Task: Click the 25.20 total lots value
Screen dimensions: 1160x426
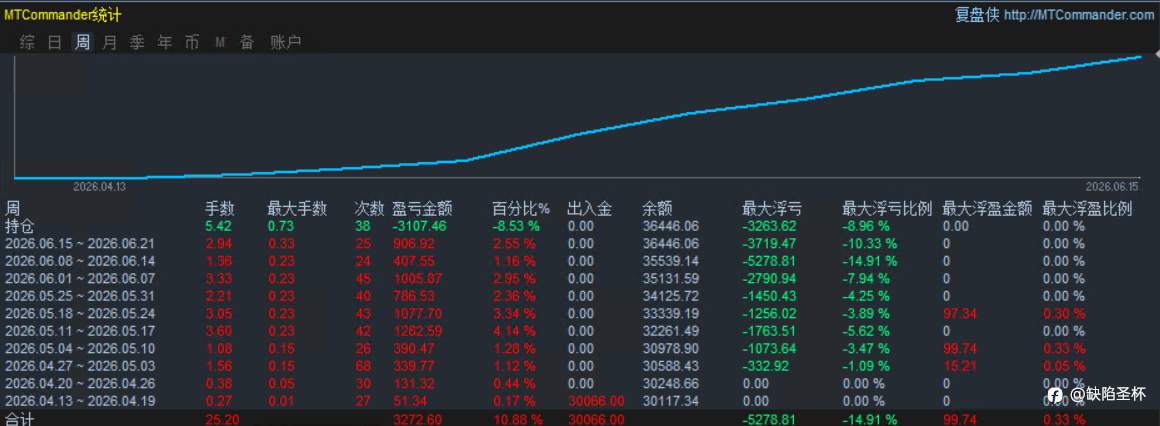Action: 222,419
